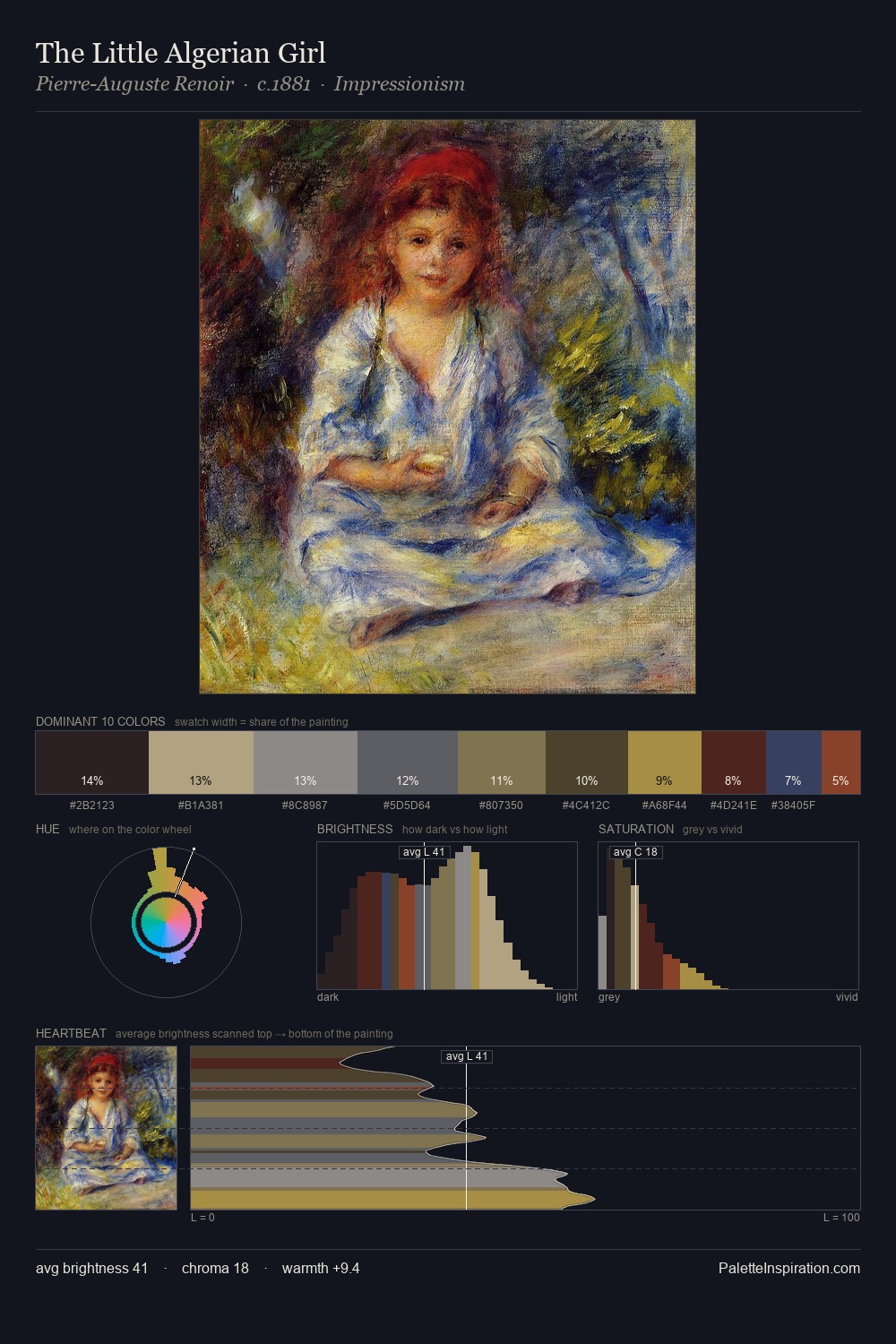
Task: Click the 'dark' axis label under Brightness
Action: [328, 996]
